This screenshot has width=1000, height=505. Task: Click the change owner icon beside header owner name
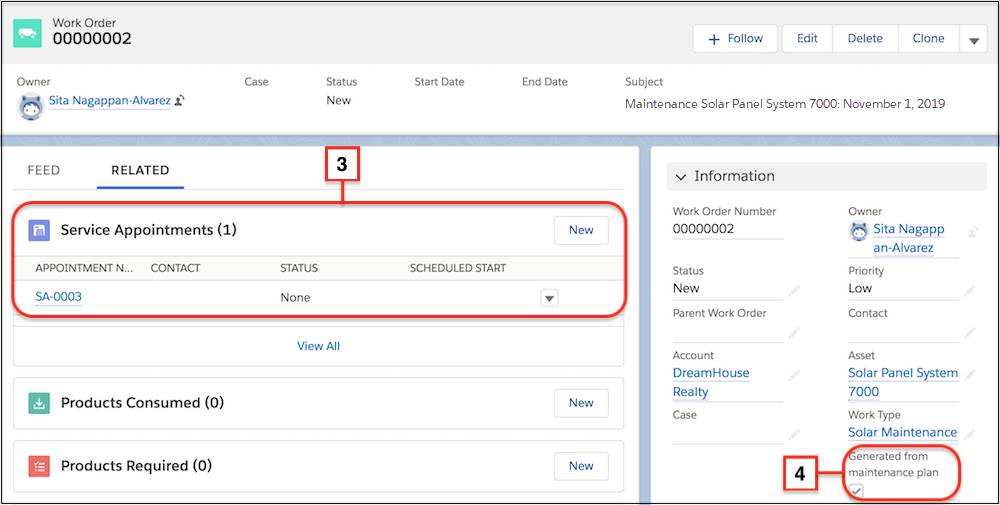[x=180, y=100]
